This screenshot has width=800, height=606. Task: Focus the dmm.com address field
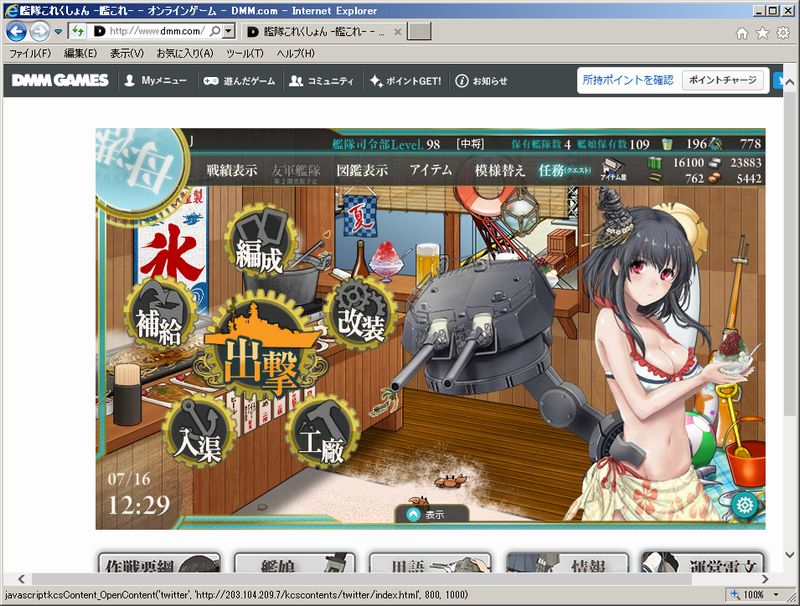coord(156,31)
